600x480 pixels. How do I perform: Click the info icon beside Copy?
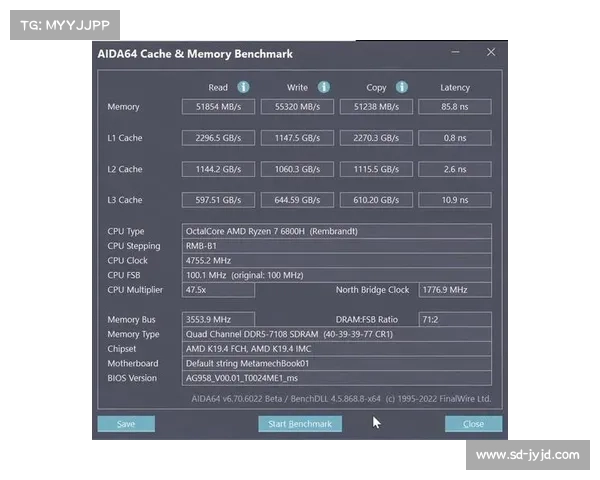point(401,87)
